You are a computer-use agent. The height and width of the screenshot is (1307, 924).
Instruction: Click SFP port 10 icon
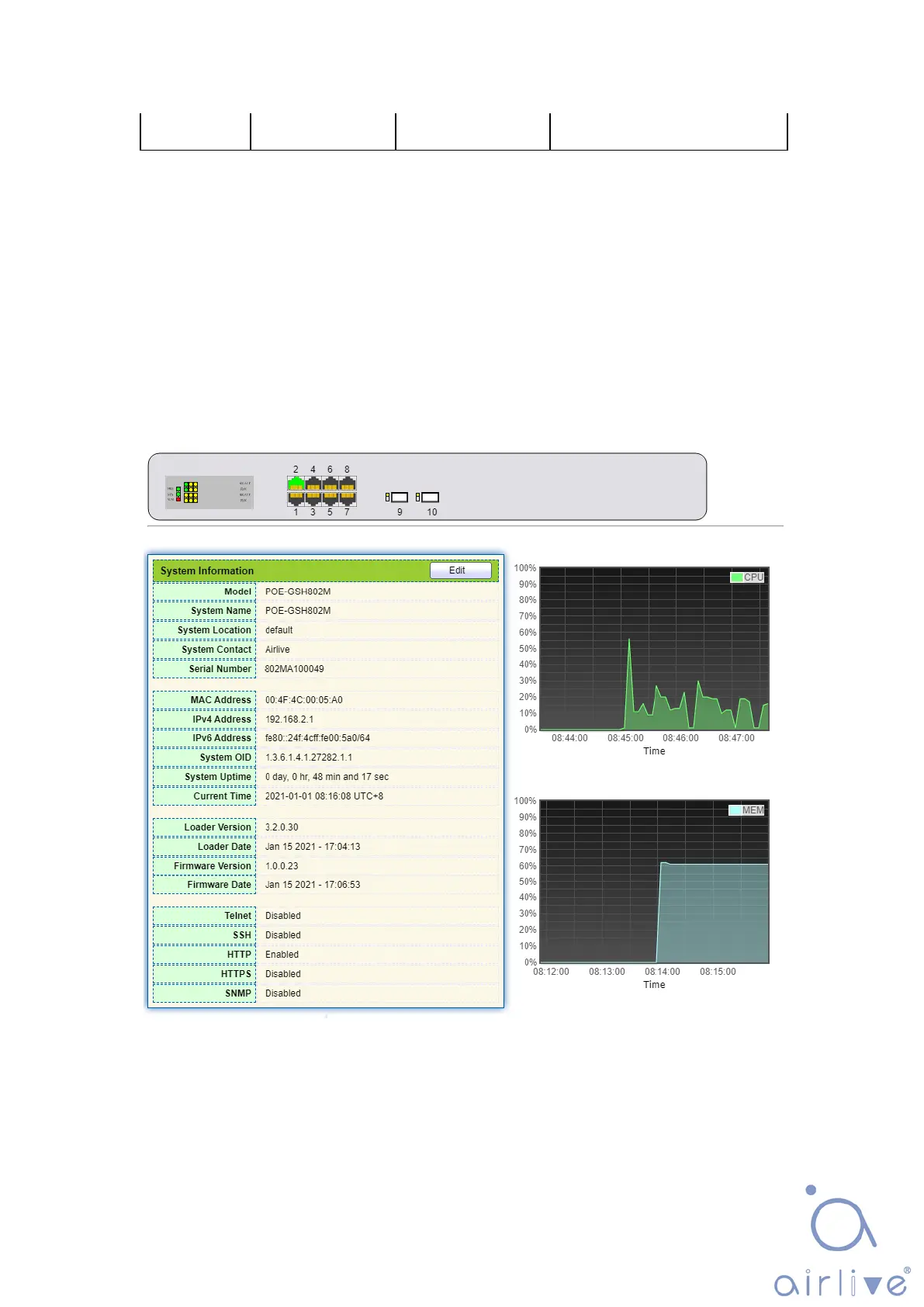pyautogui.click(x=429, y=497)
